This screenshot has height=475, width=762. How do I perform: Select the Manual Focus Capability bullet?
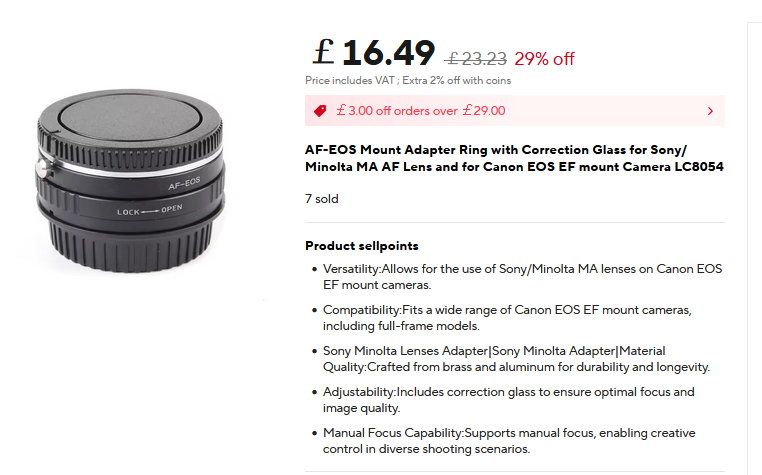508,440
